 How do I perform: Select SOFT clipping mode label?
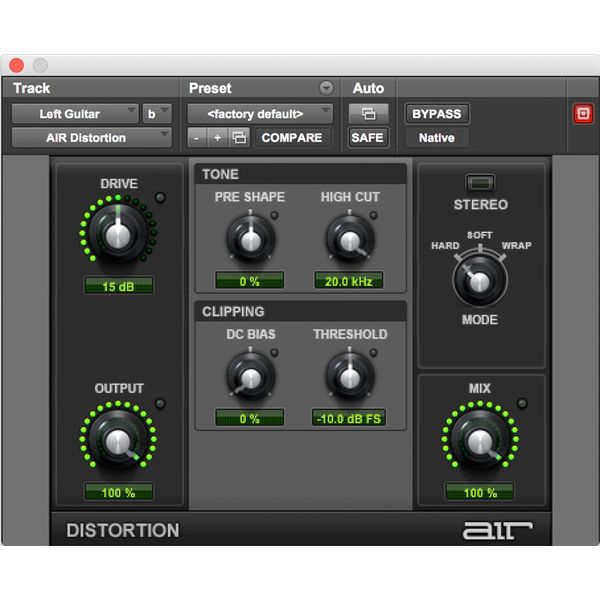click(479, 235)
